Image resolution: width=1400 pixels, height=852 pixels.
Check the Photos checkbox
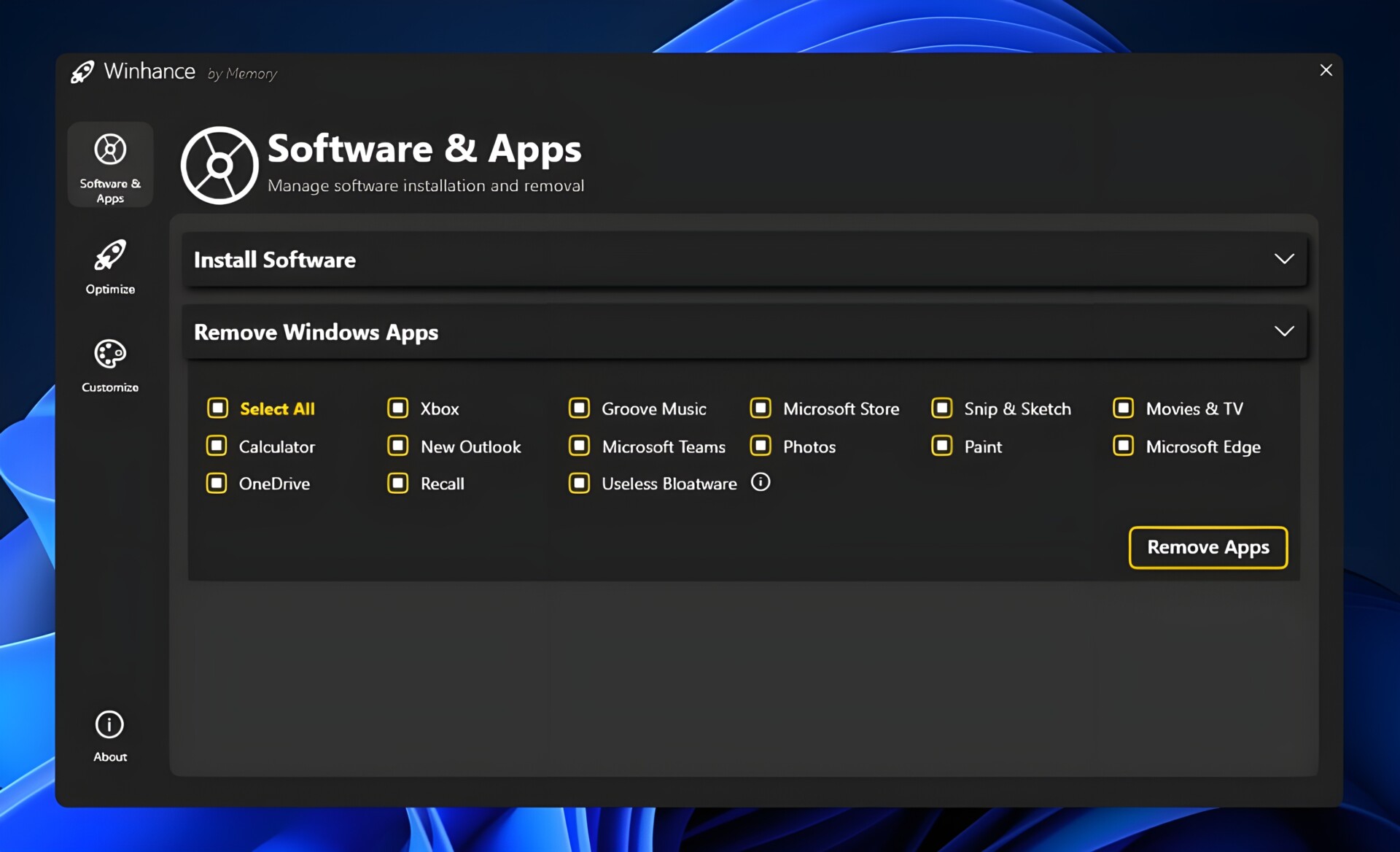(761, 446)
